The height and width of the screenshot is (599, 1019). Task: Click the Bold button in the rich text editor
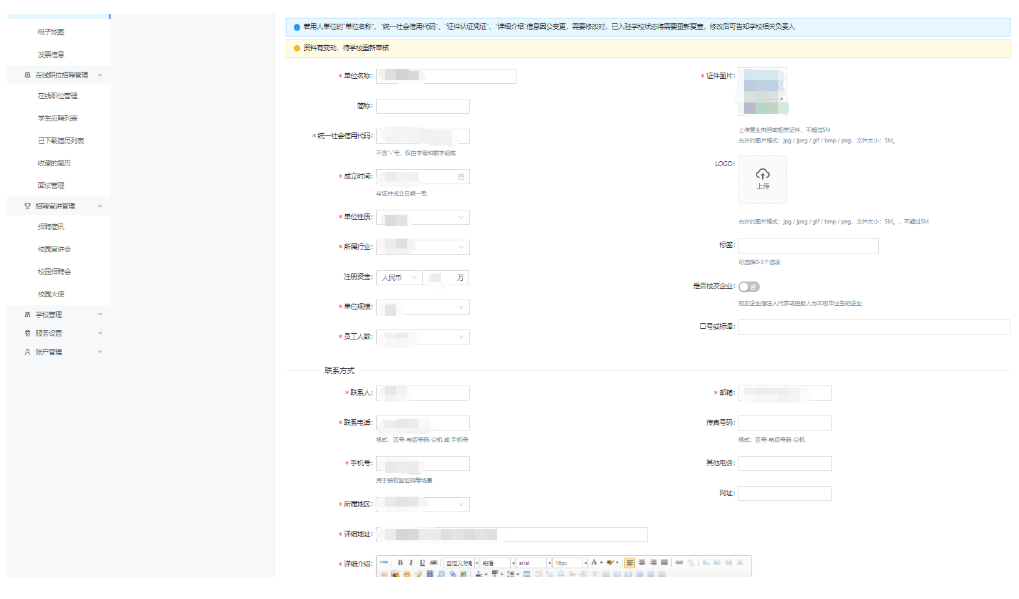[400, 563]
